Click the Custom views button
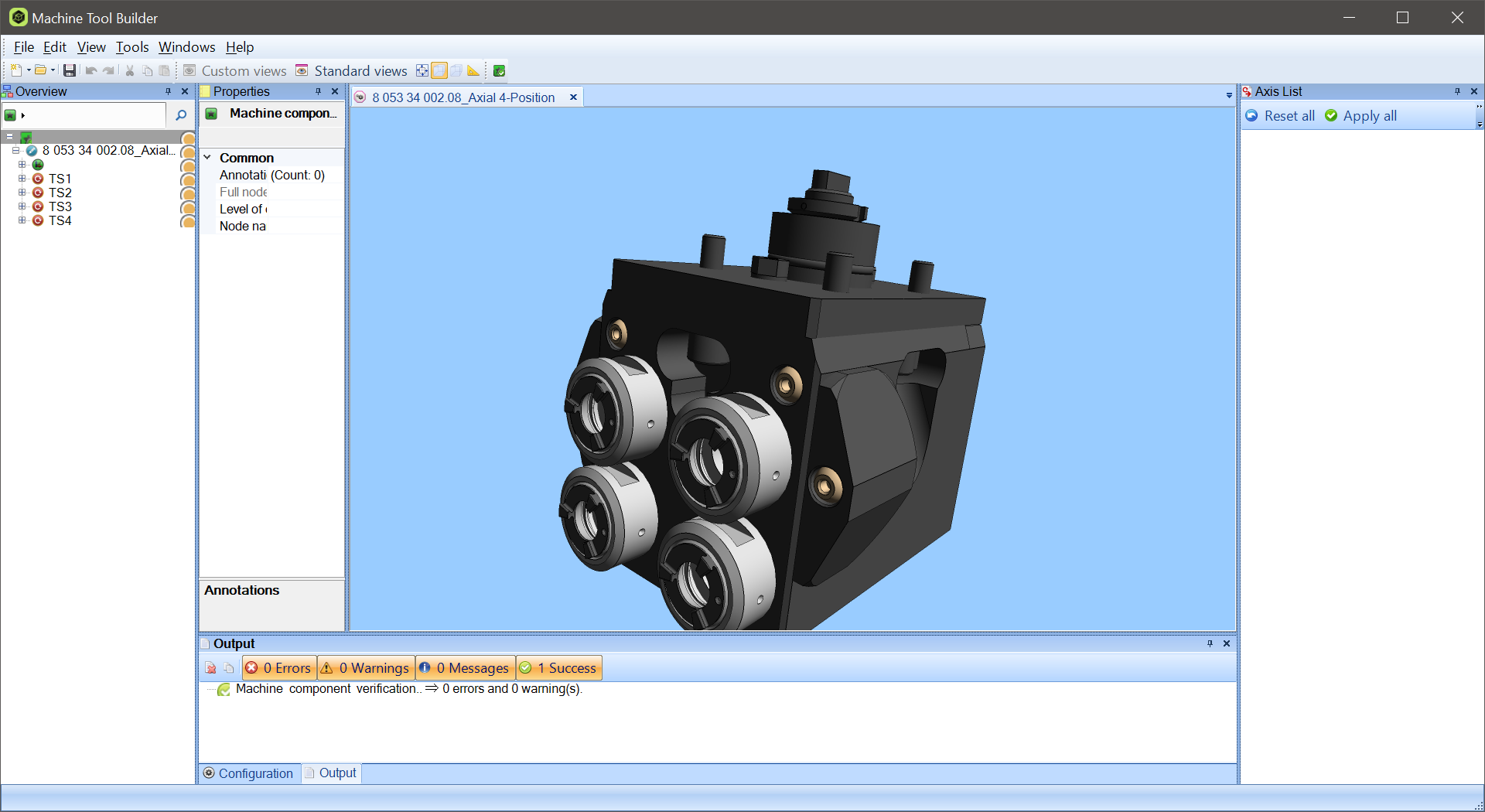 (235, 70)
